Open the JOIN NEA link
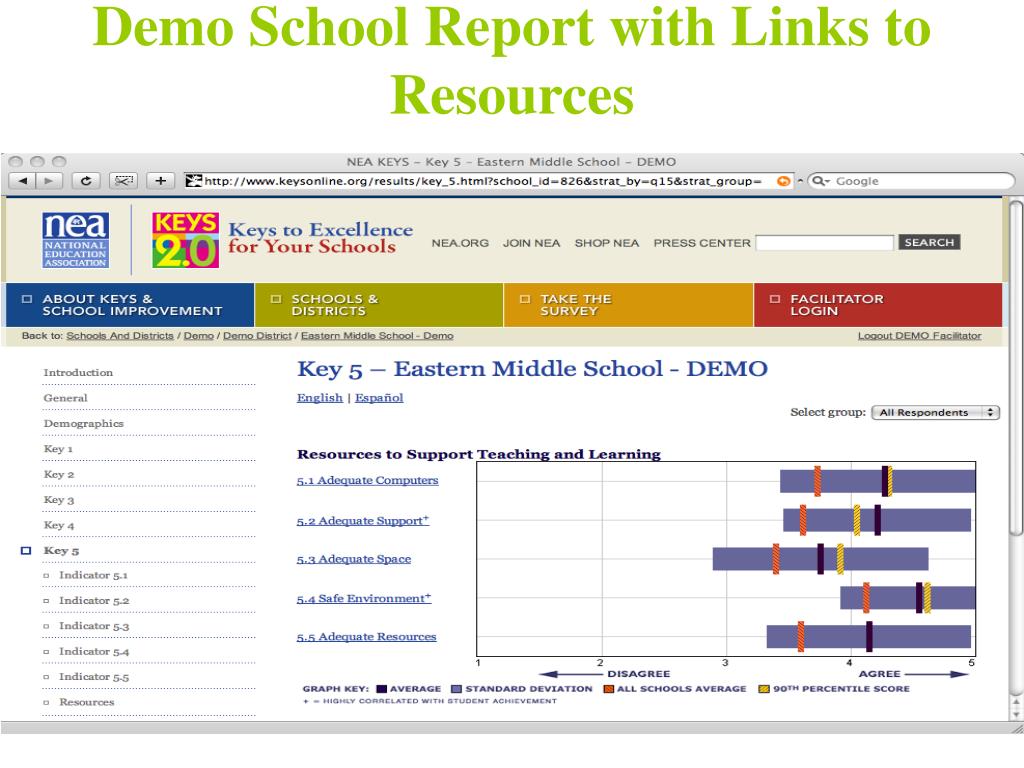This screenshot has height=768, width=1024. click(x=532, y=243)
